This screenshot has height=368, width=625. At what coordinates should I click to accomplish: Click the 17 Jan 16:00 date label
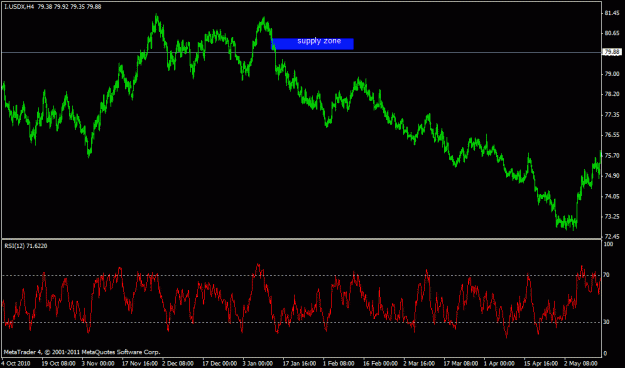pos(300,364)
